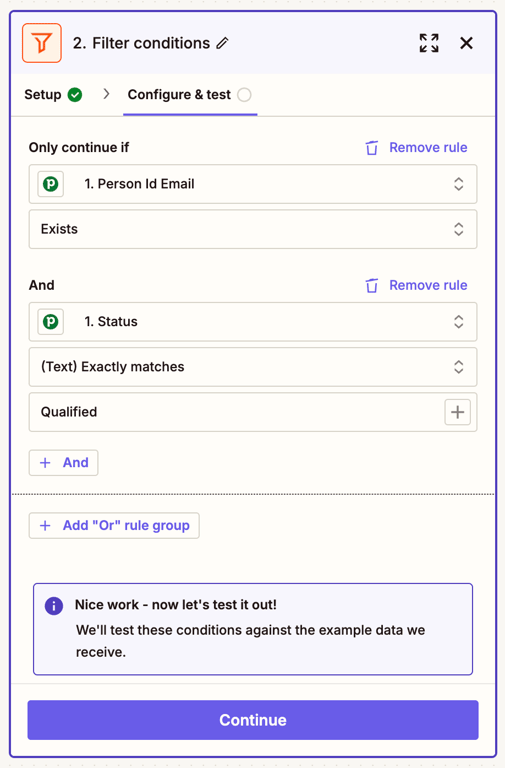Close the Filter conditions panel

click(x=466, y=43)
